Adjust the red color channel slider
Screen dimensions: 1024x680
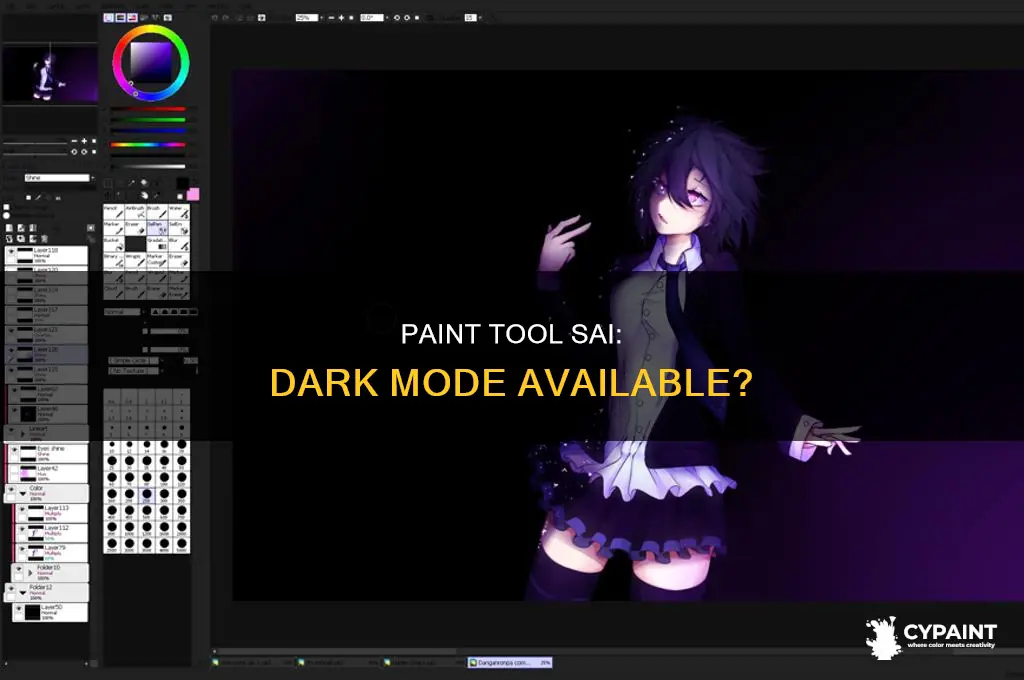point(148,109)
